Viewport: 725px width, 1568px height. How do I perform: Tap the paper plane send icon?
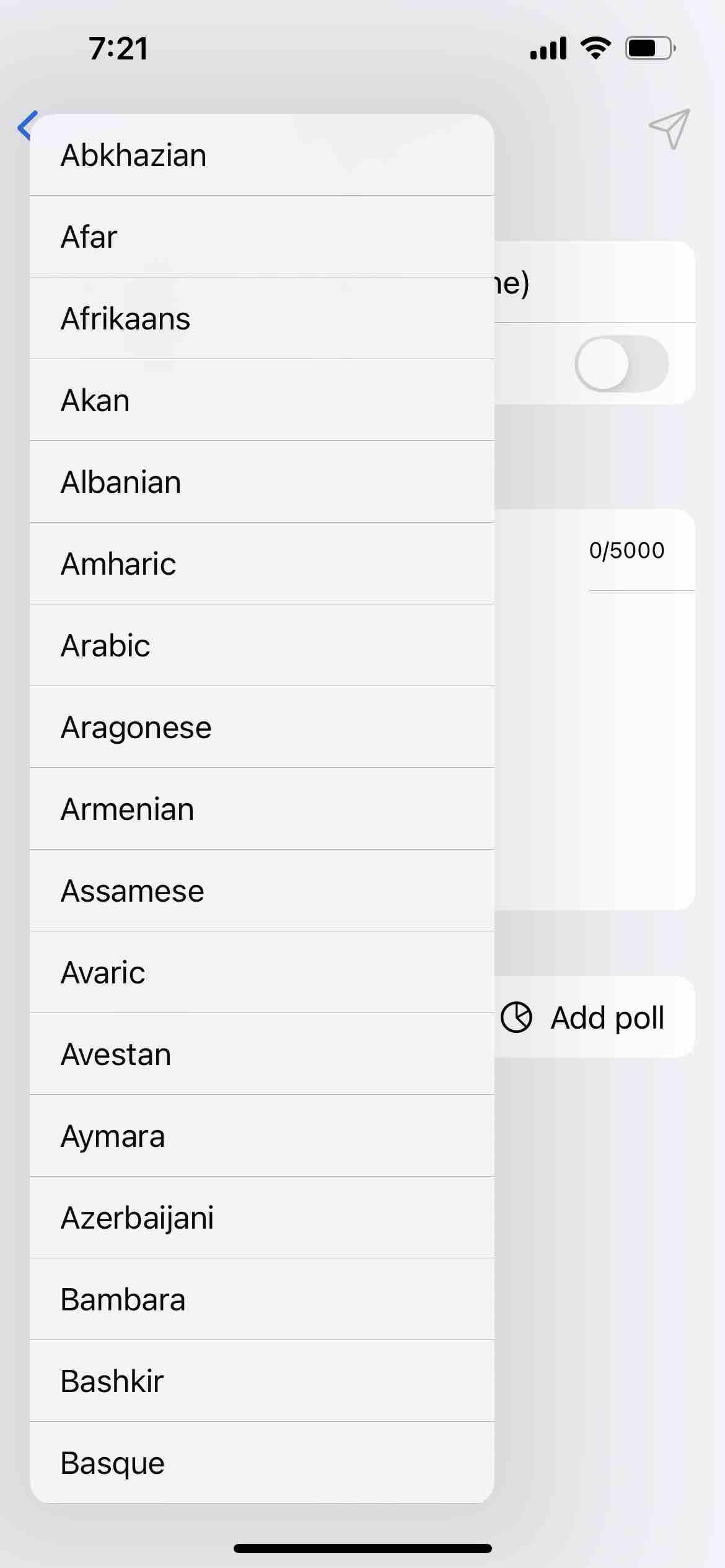pyautogui.click(x=670, y=129)
